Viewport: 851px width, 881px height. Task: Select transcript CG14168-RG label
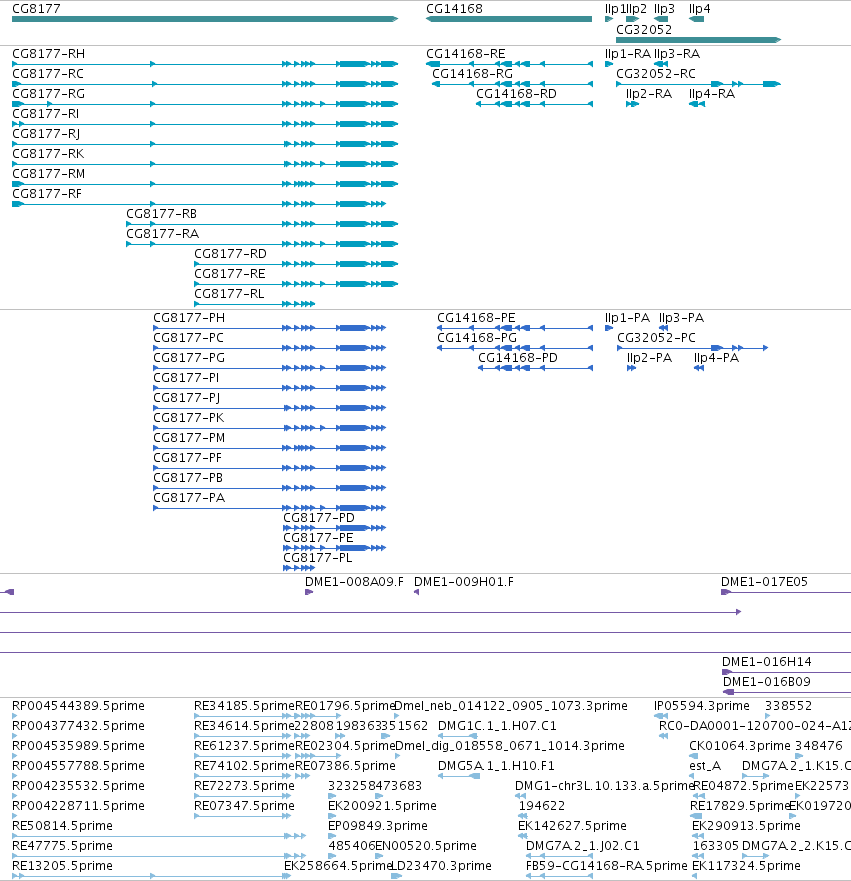coord(472,74)
